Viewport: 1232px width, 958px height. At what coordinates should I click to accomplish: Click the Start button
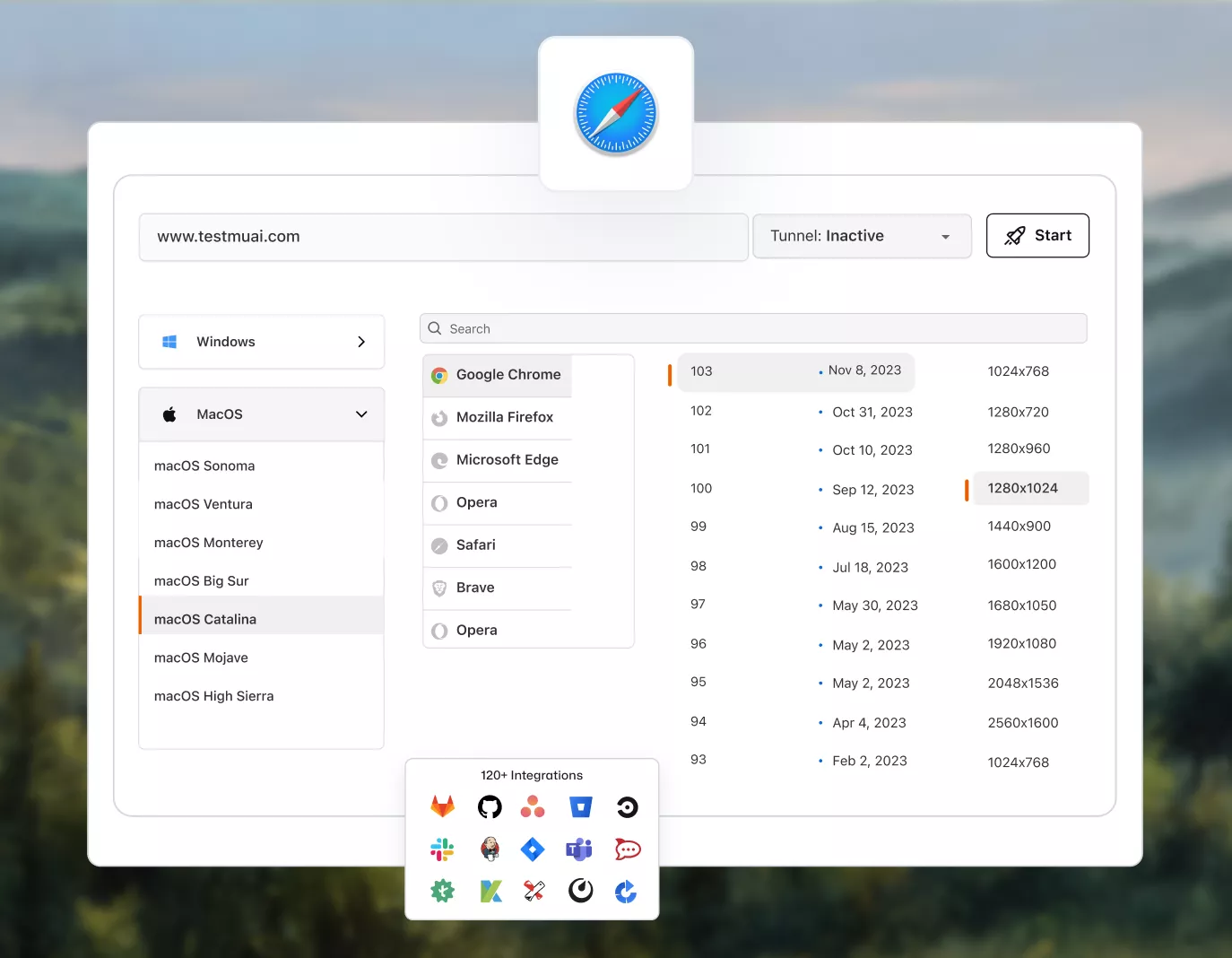click(x=1037, y=236)
